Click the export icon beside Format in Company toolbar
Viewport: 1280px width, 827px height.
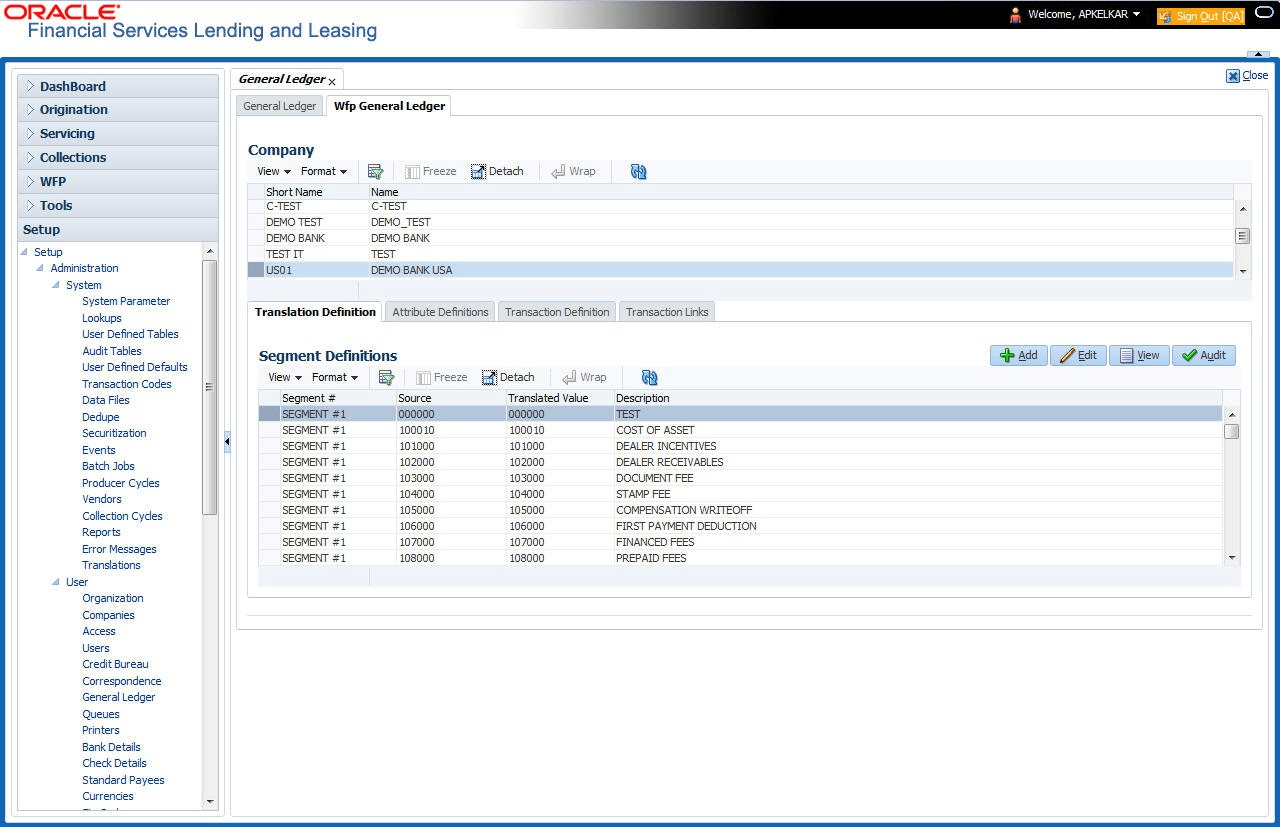[x=375, y=171]
